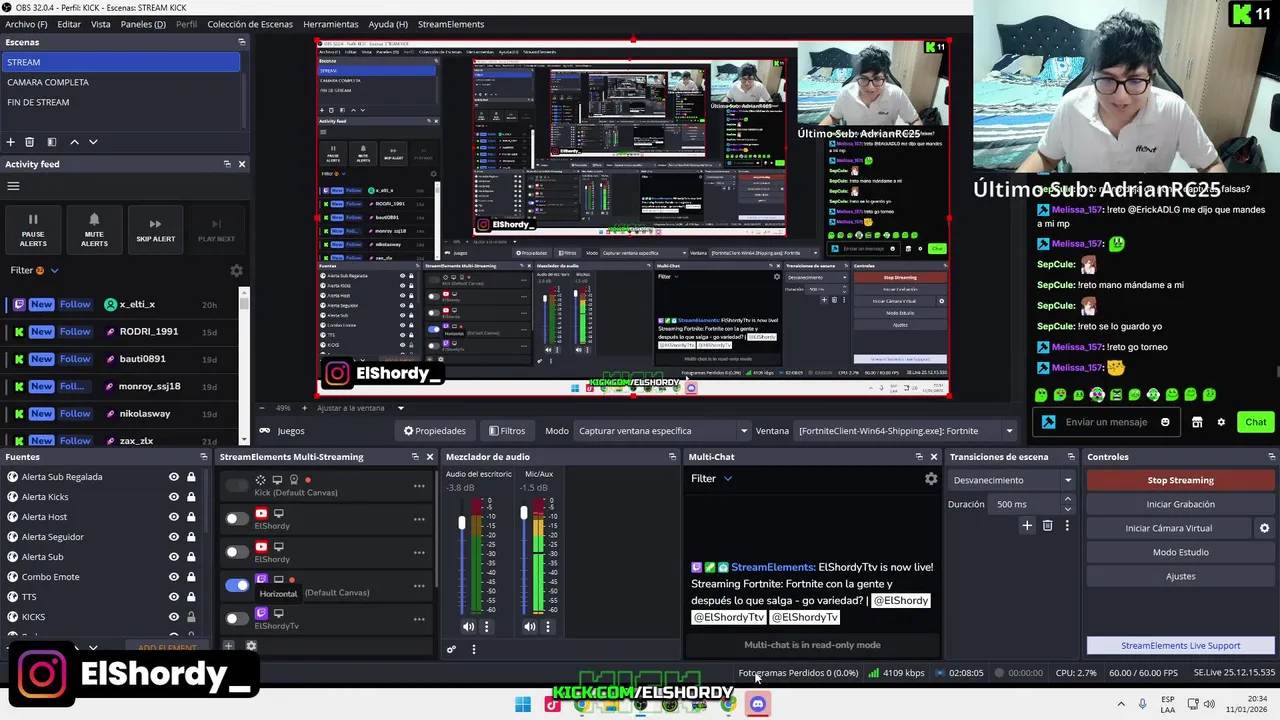
Task: Delete selected scene with trash icon
Action: [x=29, y=142]
